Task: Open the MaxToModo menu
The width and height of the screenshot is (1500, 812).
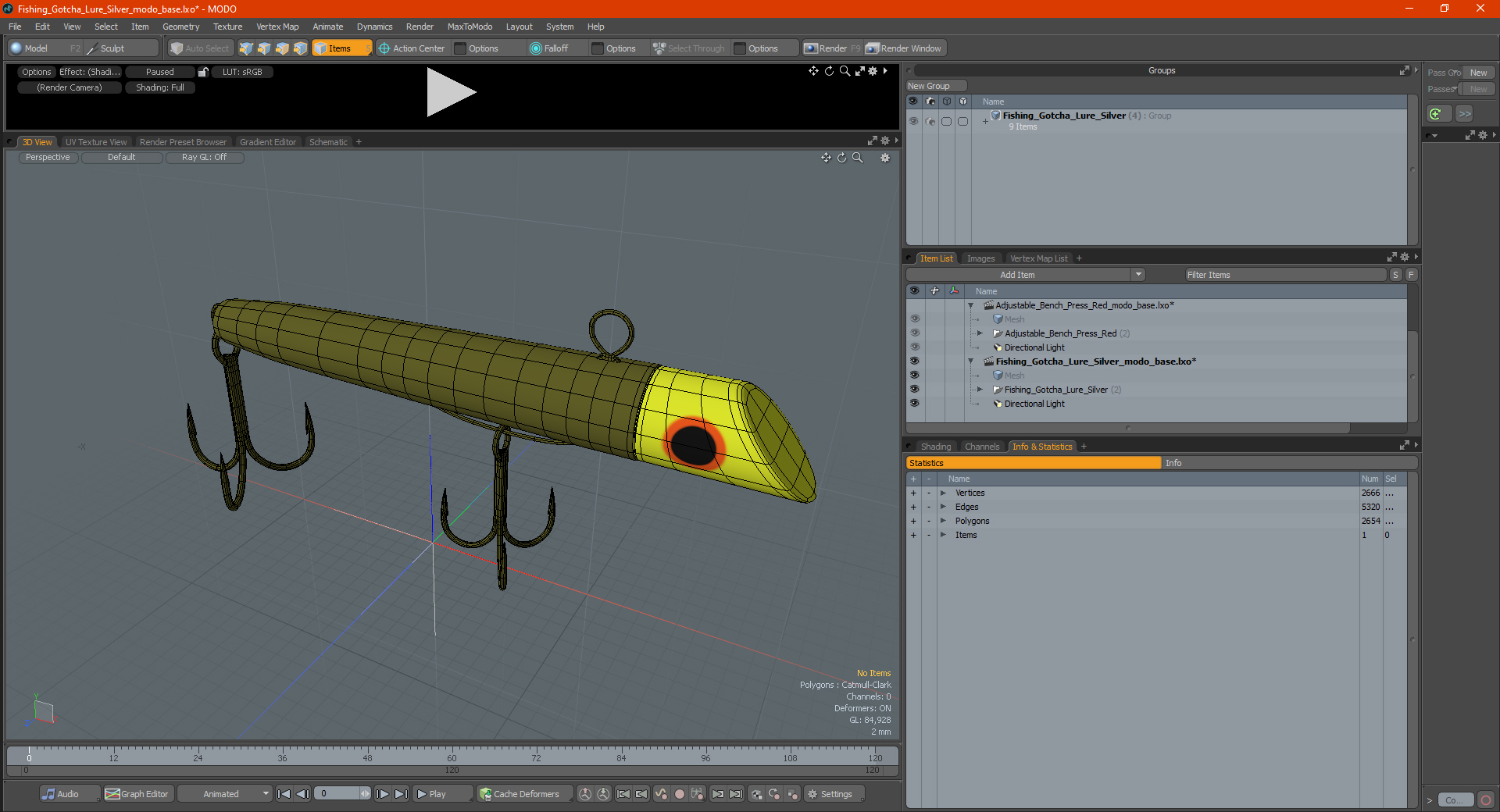Action: pos(470,27)
